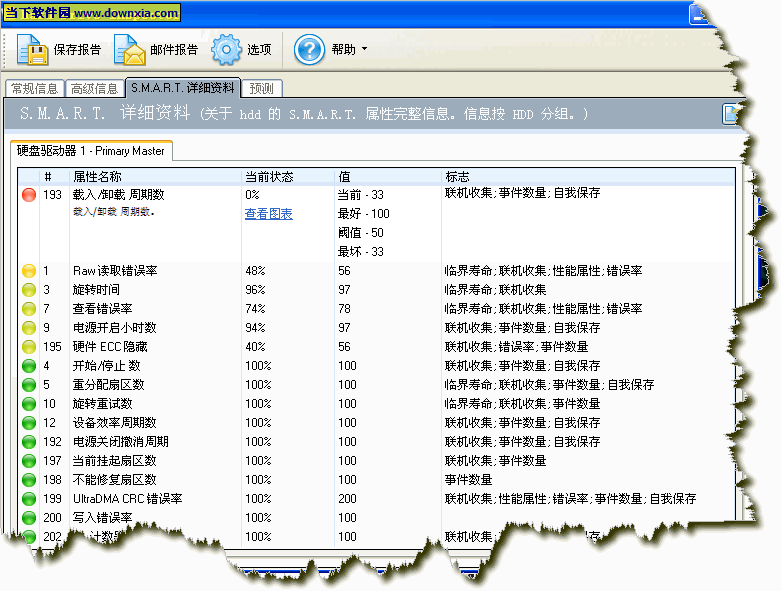781x591 pixels.
Task: Click red status icon for attribute 193
Action: click(28, 194)
